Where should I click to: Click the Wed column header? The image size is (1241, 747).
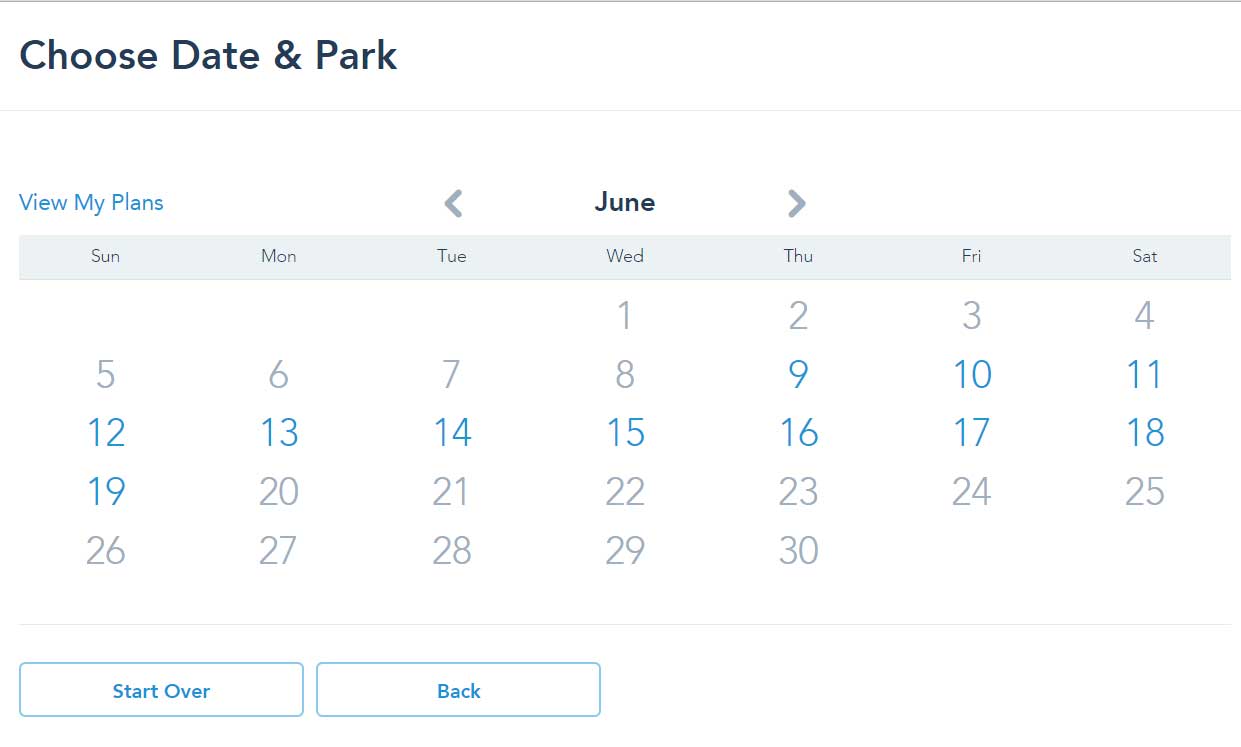click(x=625, y=256)
